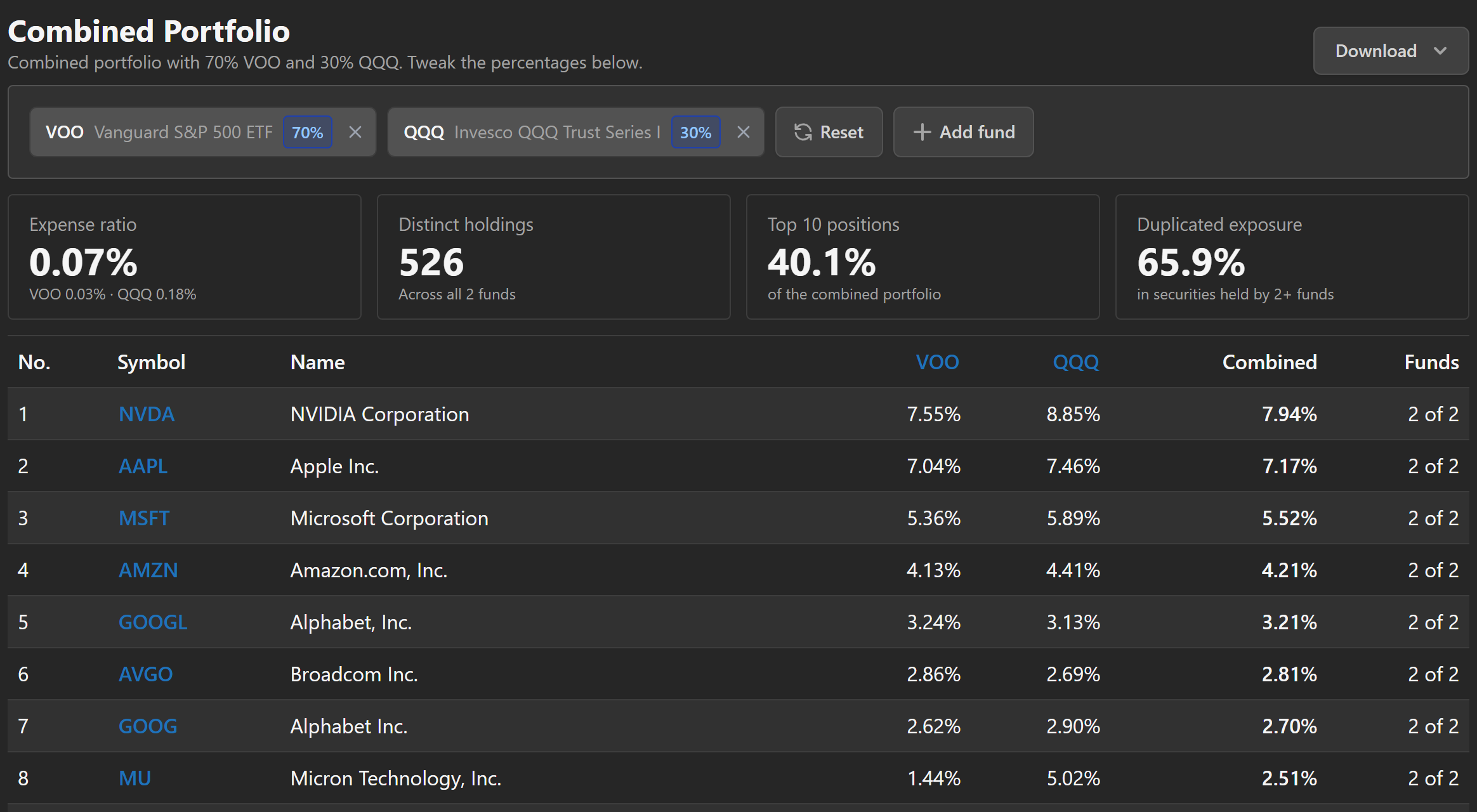The height and width of the screenshot is (812, 1477).
Task: Open the AAPL symbol link
Action: pos(143,466)
